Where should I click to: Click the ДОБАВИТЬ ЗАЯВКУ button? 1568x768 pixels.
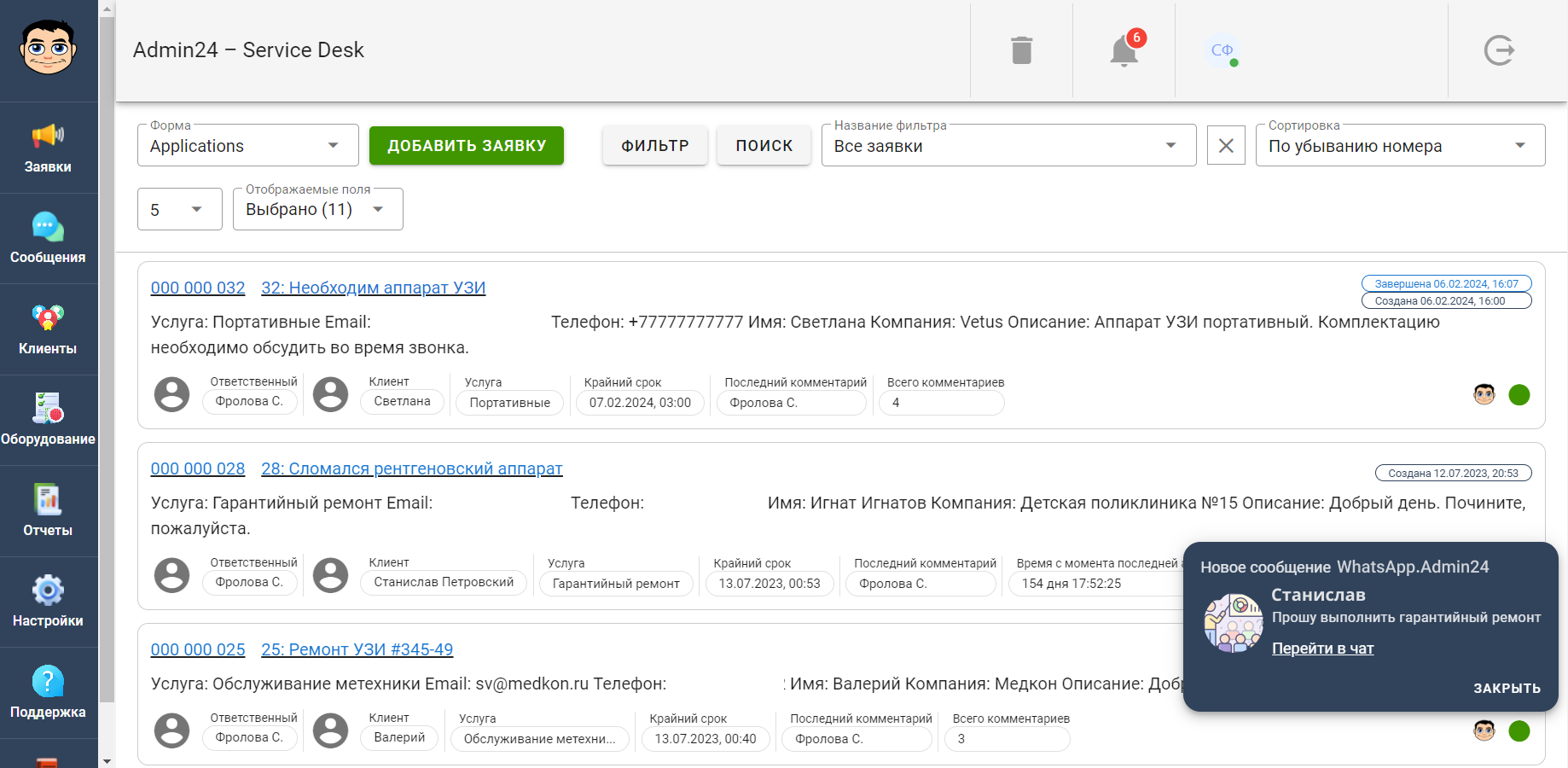467,146
